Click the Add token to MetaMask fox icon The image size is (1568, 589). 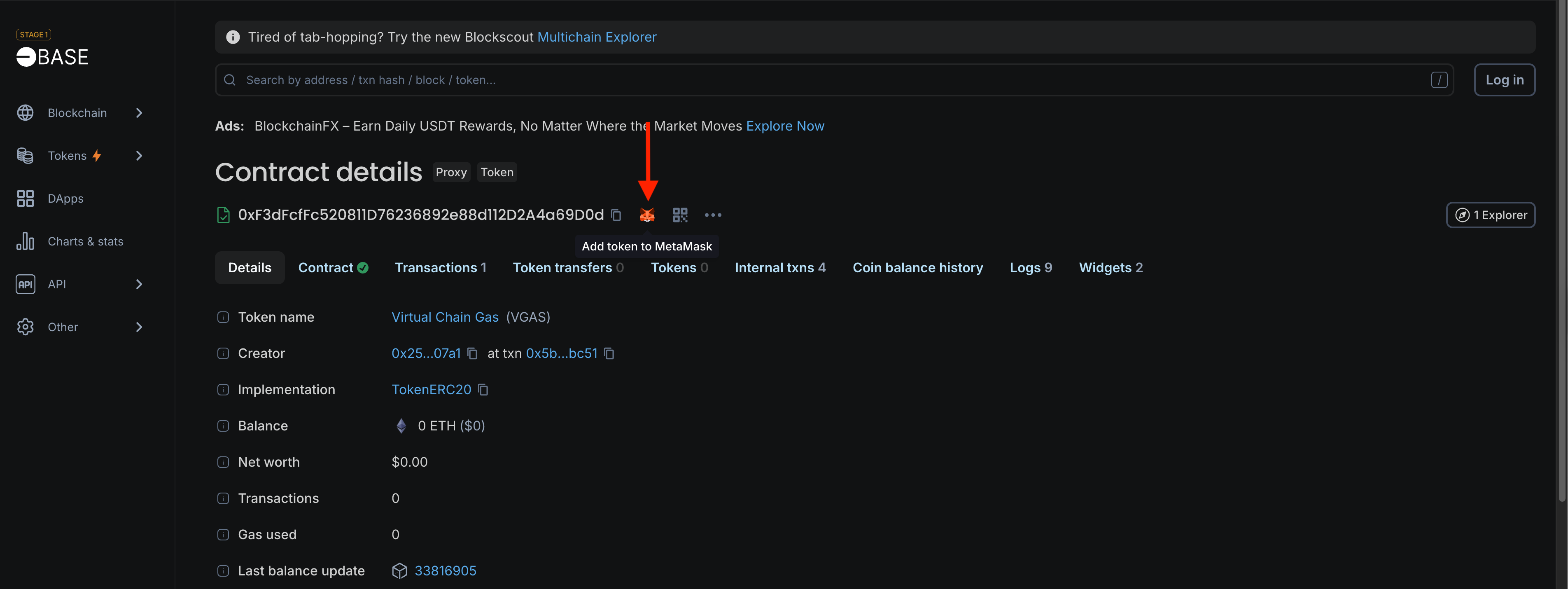[647, 215]
